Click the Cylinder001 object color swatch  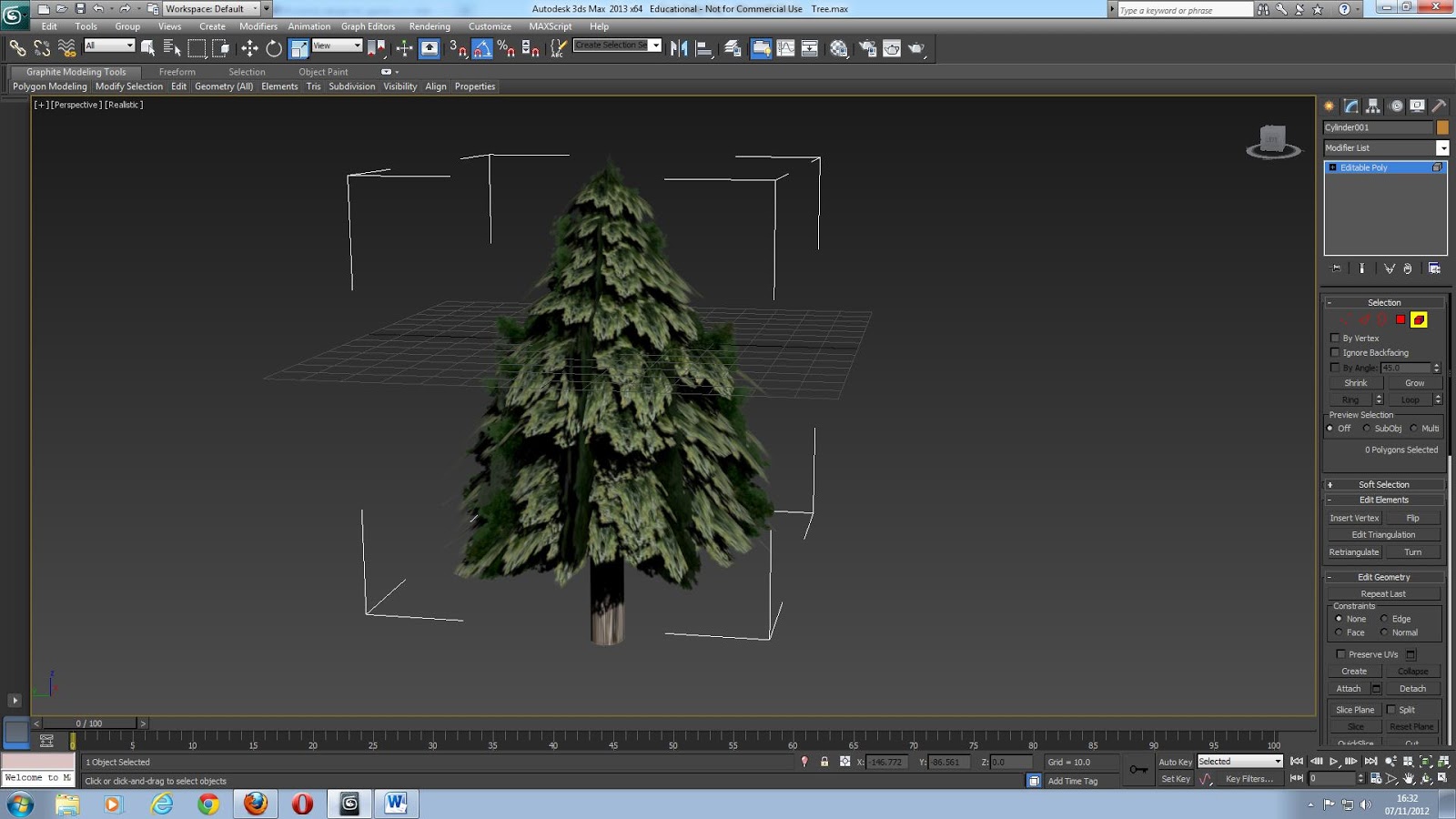(x=1442, y=129)
